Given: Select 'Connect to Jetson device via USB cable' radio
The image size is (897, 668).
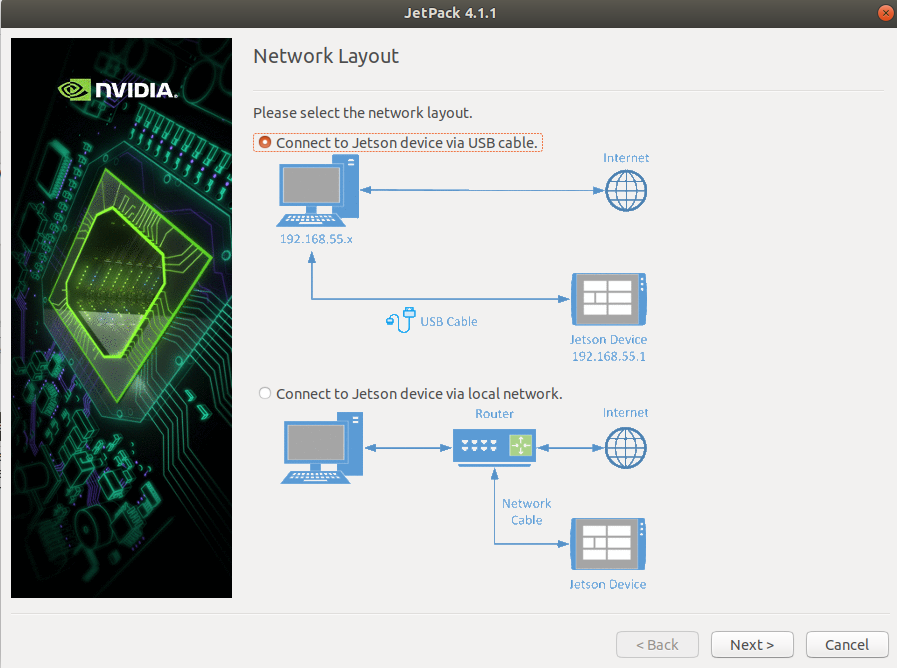Looking at the screenshot, I should [x=264, y=142].
